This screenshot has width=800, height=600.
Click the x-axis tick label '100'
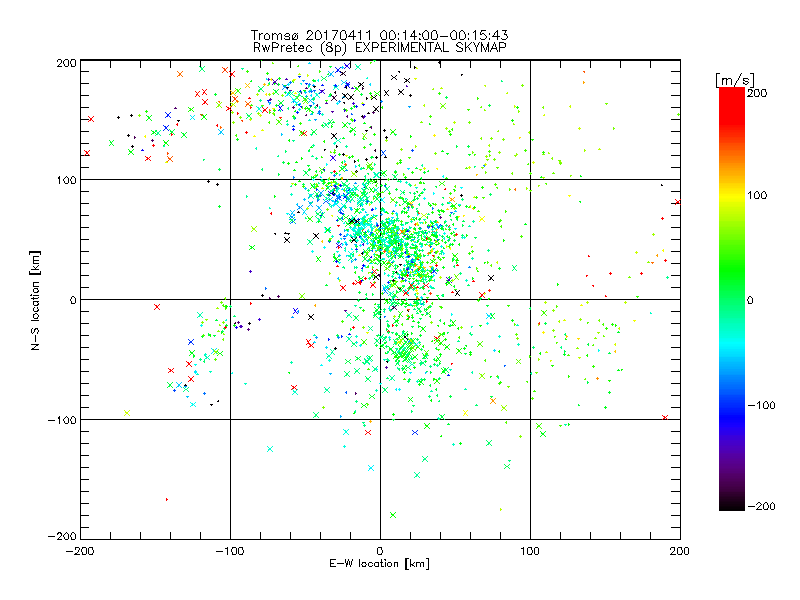530,552
